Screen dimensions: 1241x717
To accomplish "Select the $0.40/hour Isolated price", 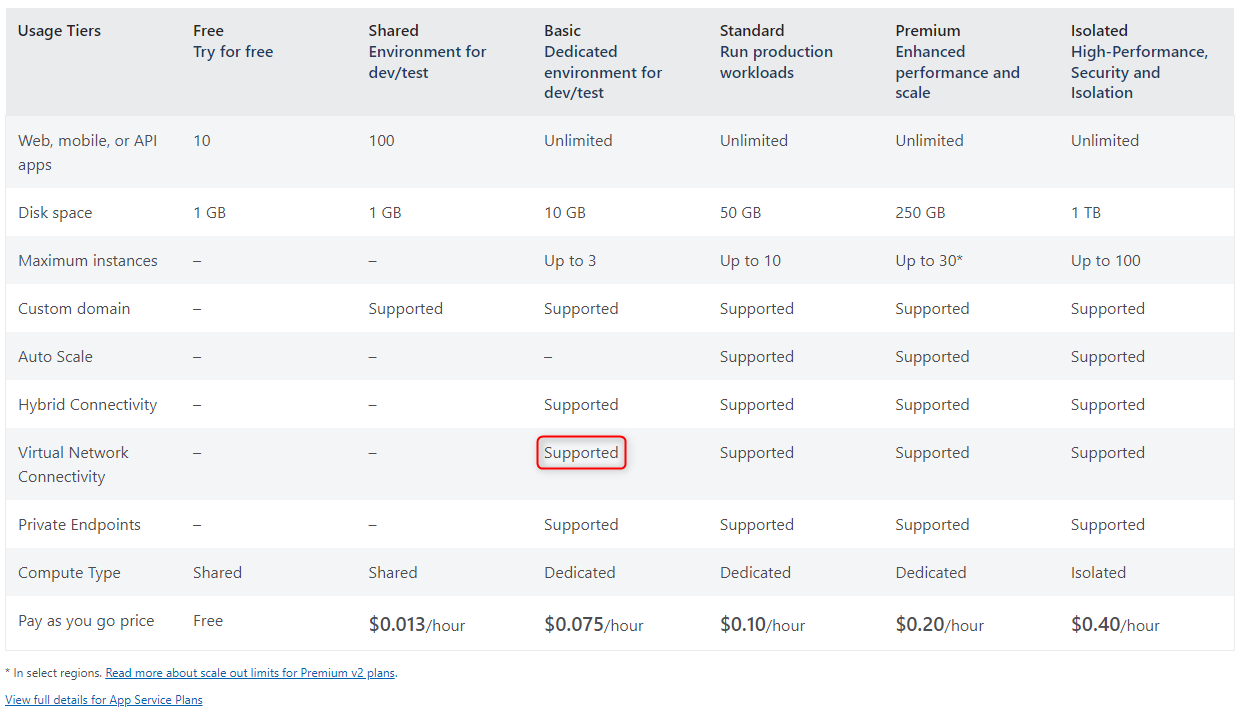I will pos(1115,625).
